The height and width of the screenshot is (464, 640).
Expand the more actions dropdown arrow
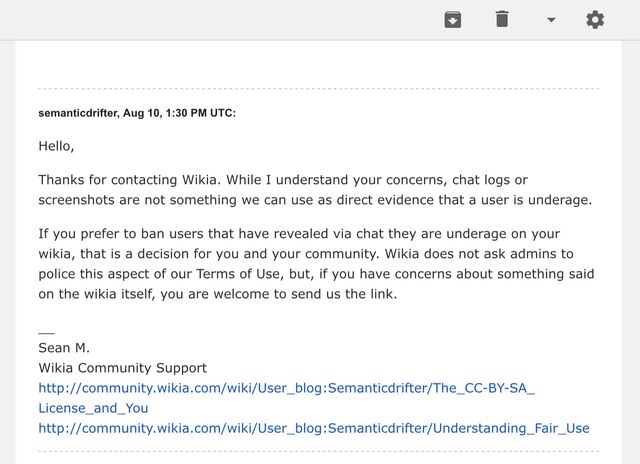coord(551,20)
